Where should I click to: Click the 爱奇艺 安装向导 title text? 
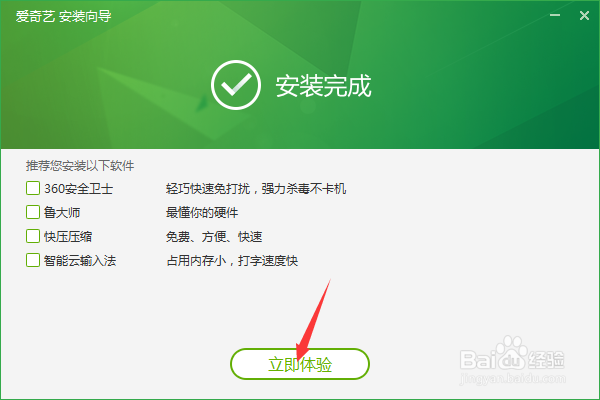(x=64, y=16)
